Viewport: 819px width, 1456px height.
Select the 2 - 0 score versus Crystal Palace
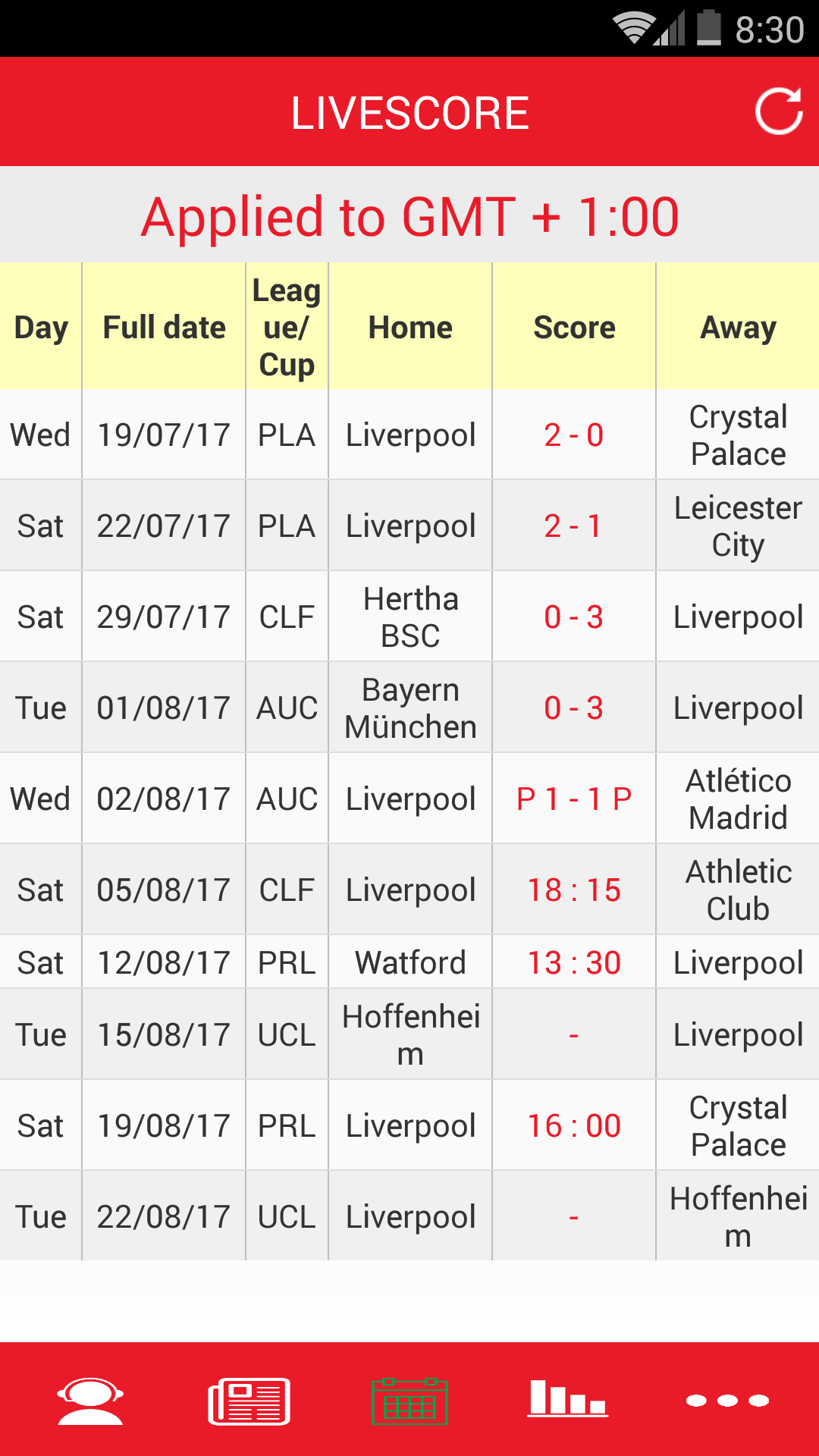(x=574, y=435)
